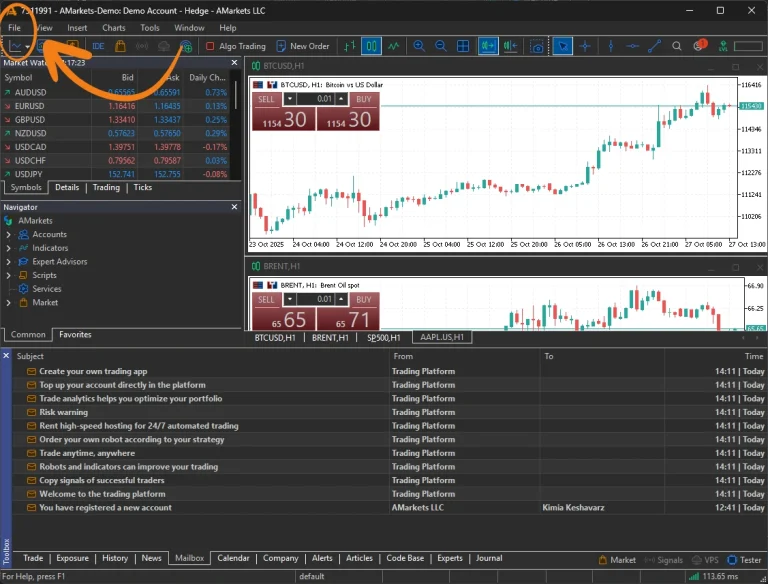Close the Navigator panel
Image resolution: width=768 pixels, height=584 pixels.
pyautogui.click(x=235, y=207)
